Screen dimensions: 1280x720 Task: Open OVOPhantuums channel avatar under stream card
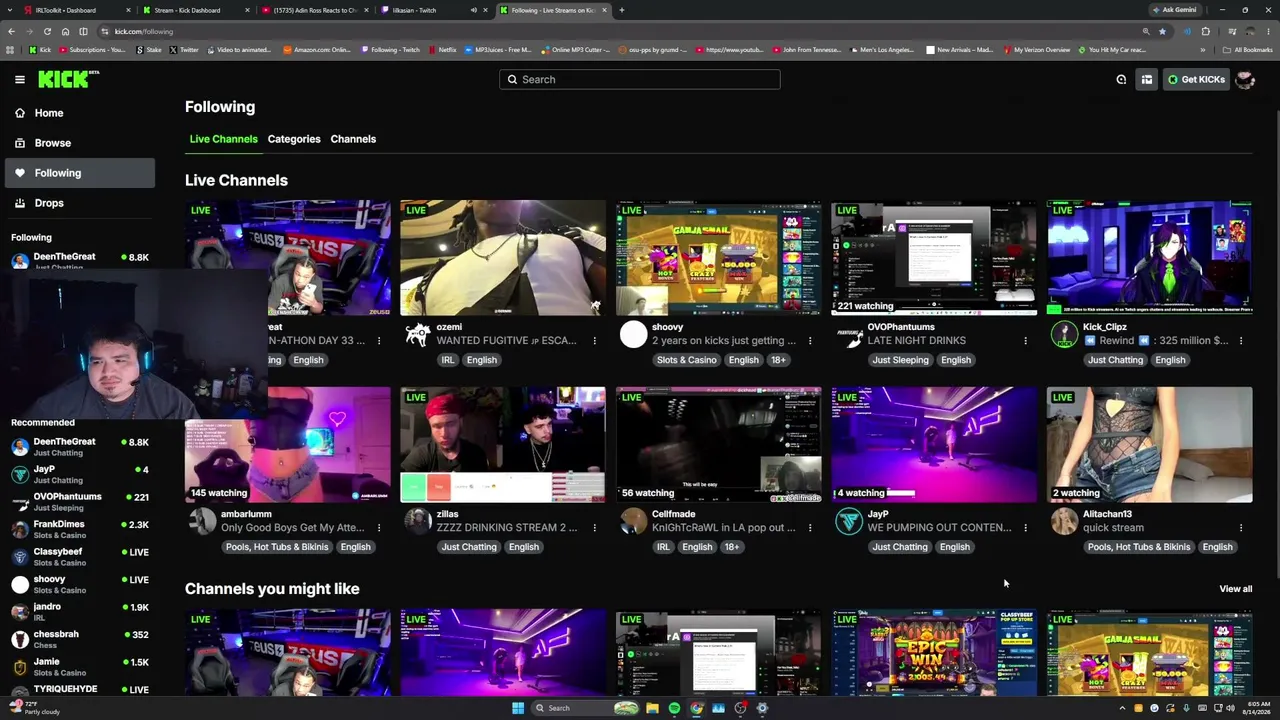[x=849, y=334]
